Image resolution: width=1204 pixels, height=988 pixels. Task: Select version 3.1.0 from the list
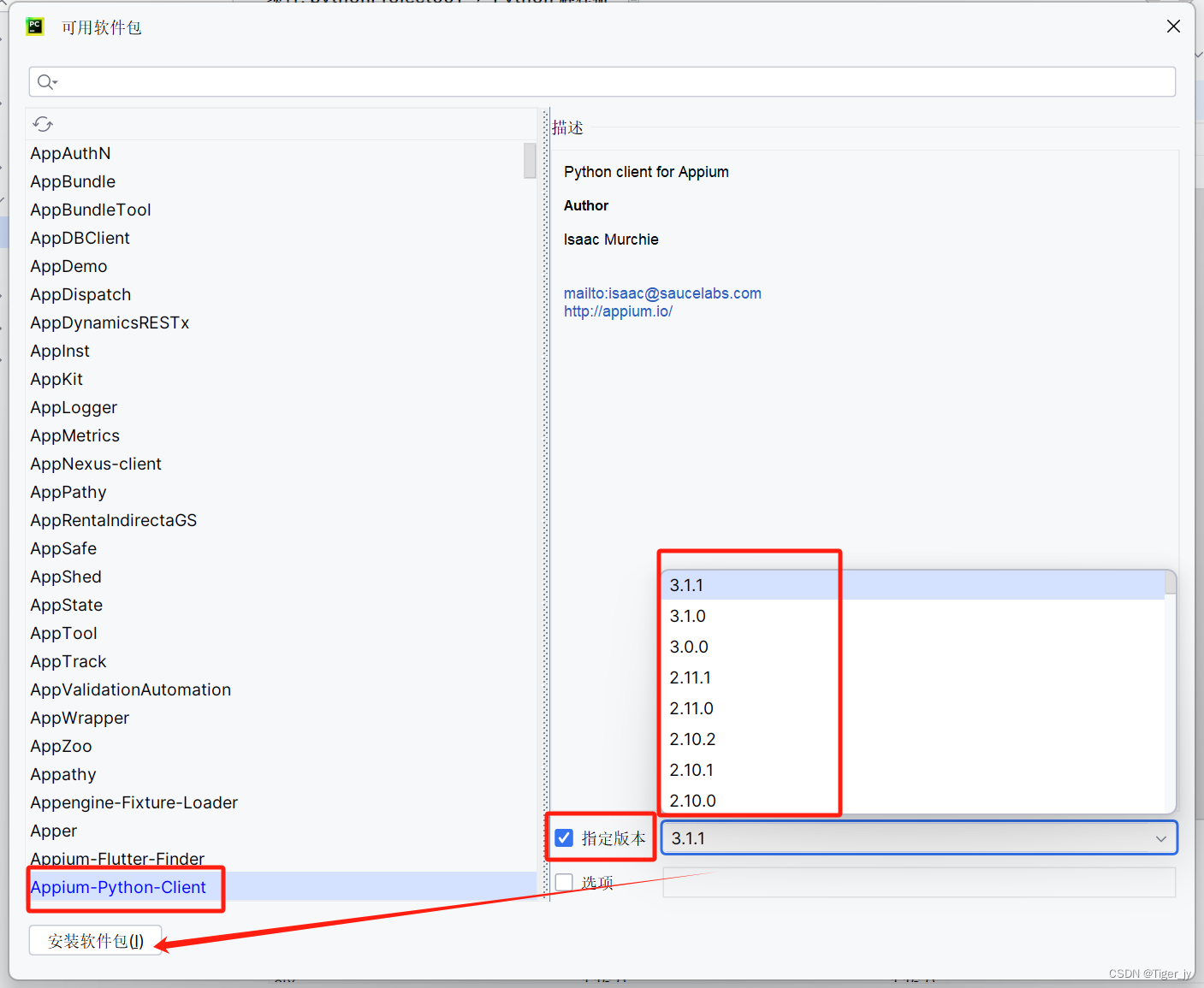click(689, 616)
